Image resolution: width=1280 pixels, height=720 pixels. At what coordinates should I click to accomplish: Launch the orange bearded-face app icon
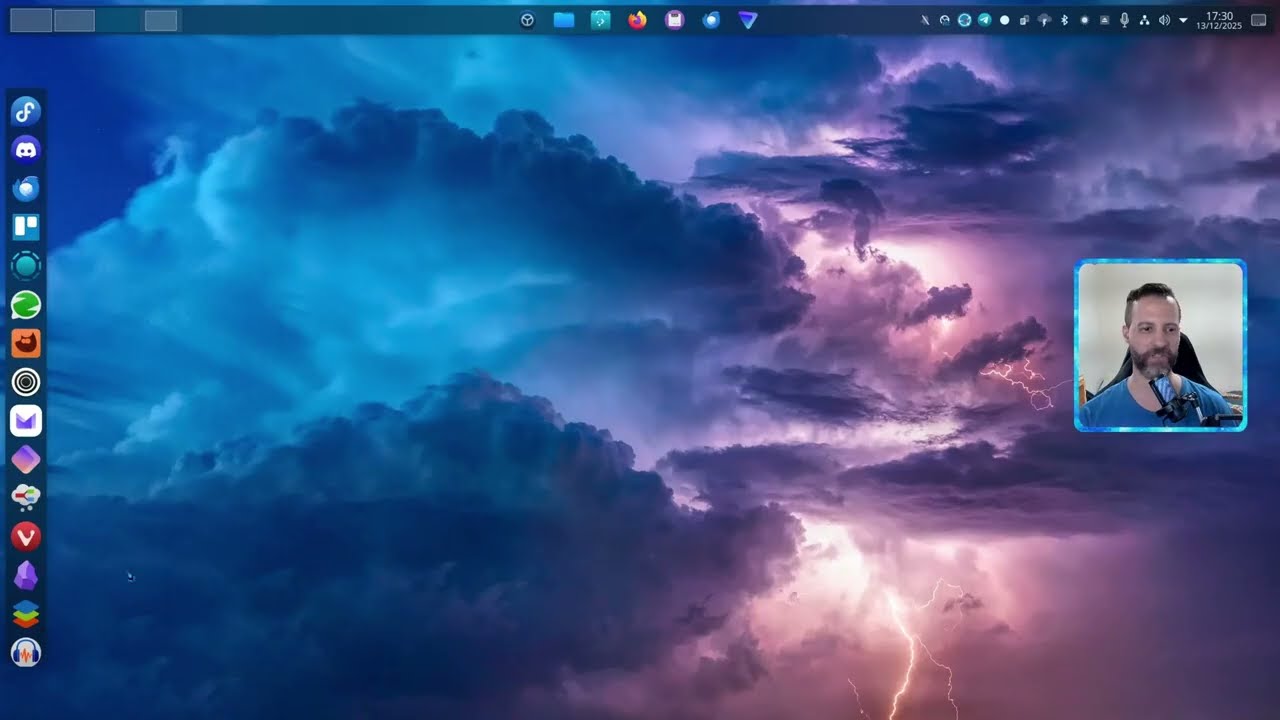coord(26,343)
